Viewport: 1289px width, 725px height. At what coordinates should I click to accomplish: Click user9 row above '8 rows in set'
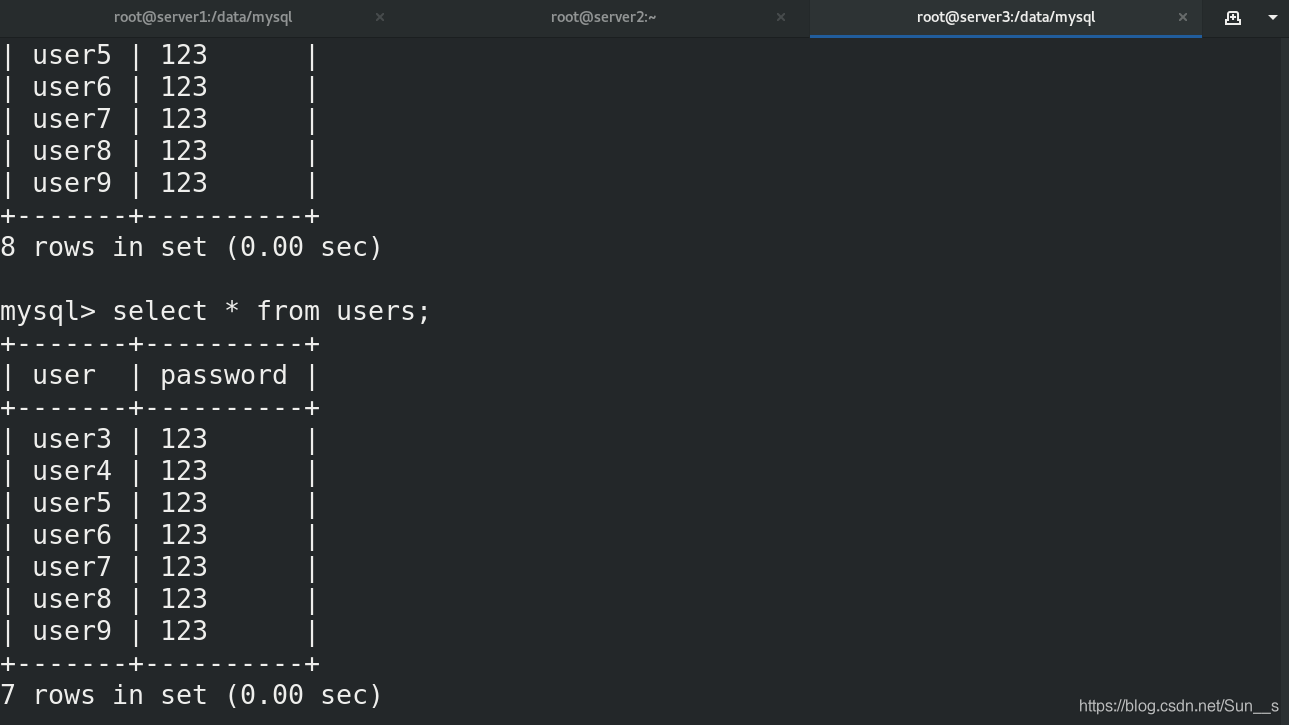click(160, 183)
